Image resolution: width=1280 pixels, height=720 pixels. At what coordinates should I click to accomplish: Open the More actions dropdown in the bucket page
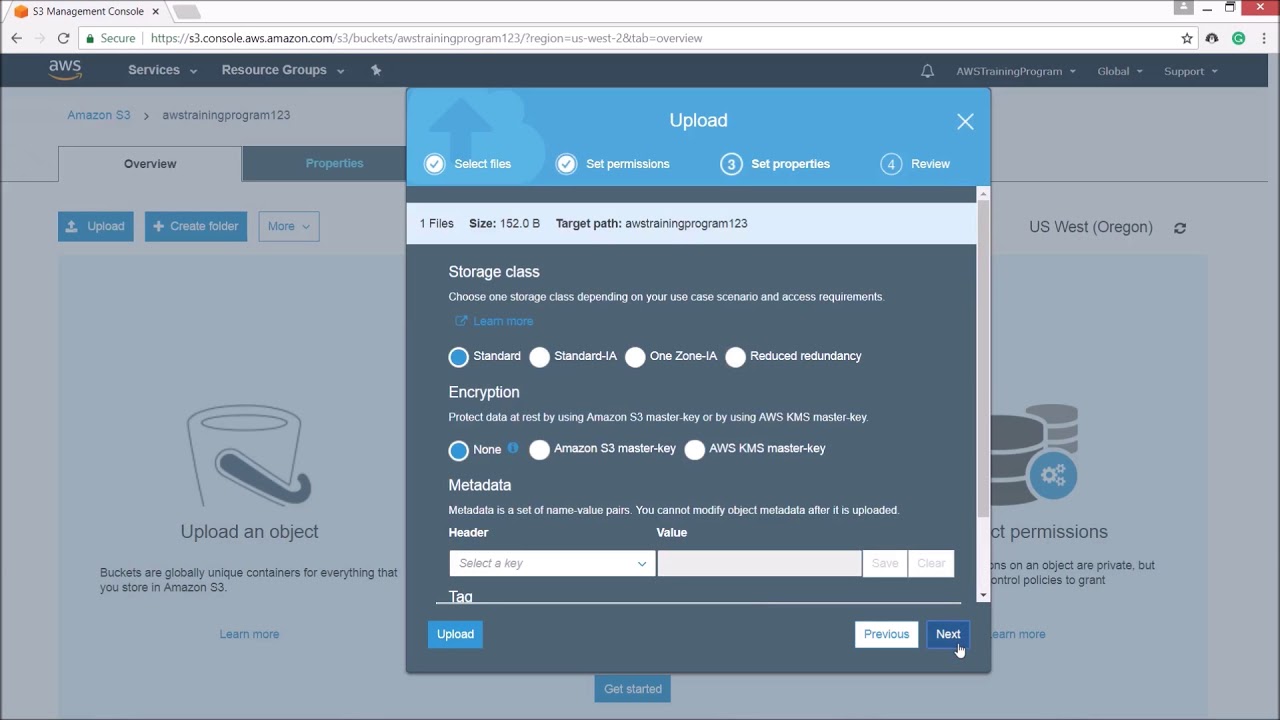click(289, 226)
